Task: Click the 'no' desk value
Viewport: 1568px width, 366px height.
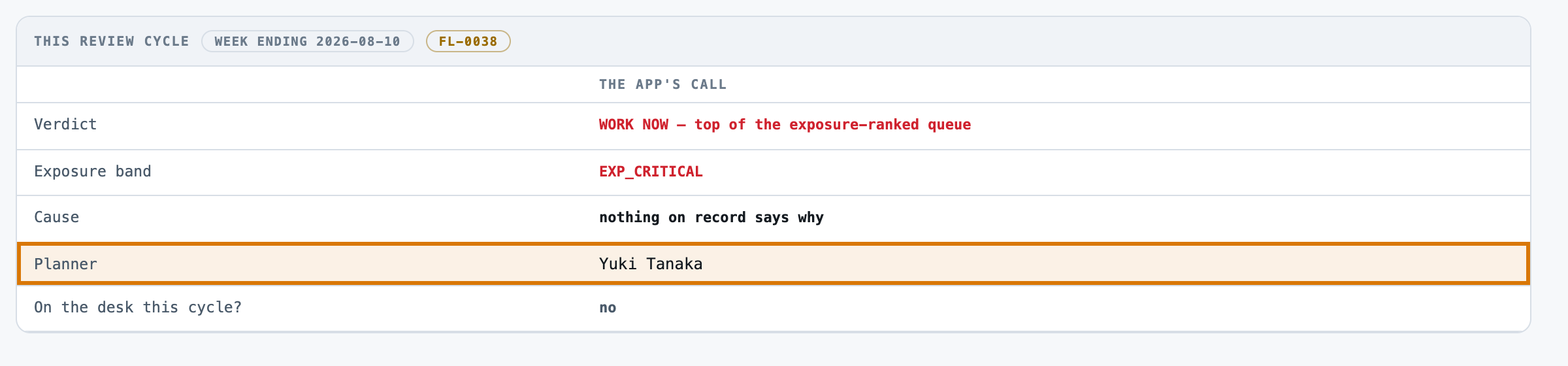Action: coord(608,308)
